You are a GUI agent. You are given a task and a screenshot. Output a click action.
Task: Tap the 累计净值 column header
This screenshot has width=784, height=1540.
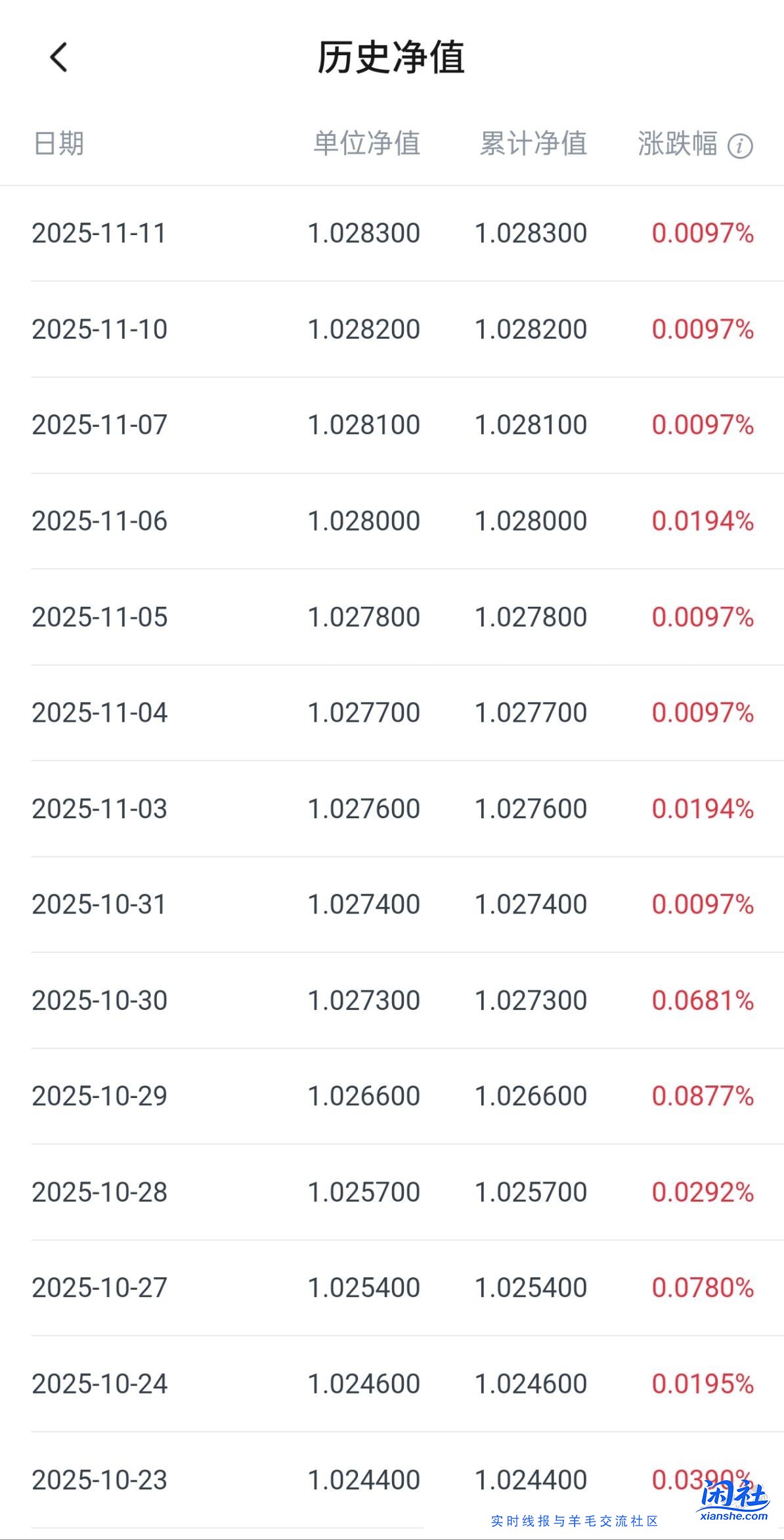pyautogui.click(x=533, y=144)
